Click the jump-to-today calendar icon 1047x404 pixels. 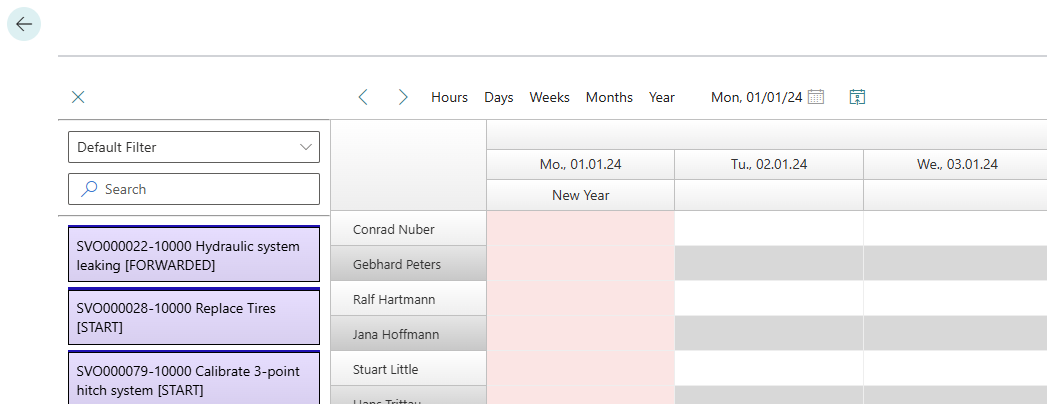pos(857,97)
